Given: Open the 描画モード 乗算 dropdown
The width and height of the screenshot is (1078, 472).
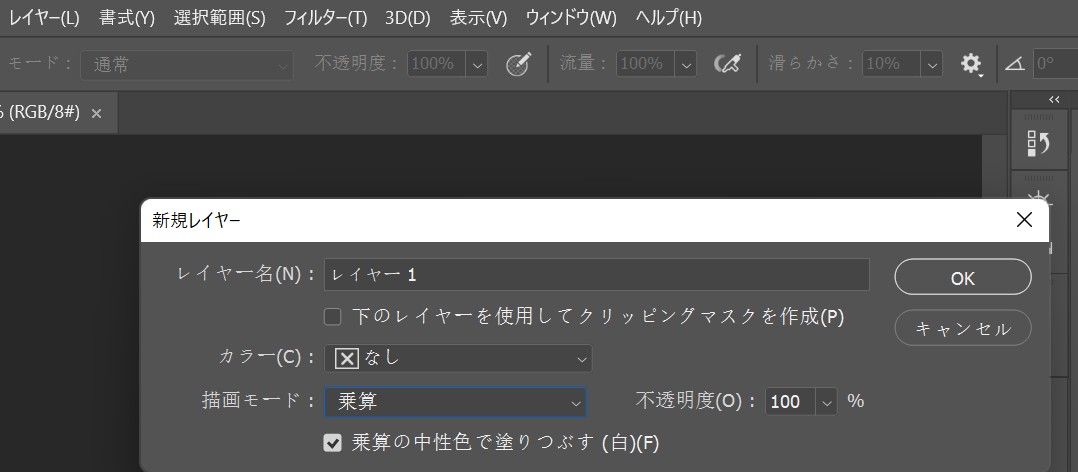Looking at the screenshot, I should 455,402.
